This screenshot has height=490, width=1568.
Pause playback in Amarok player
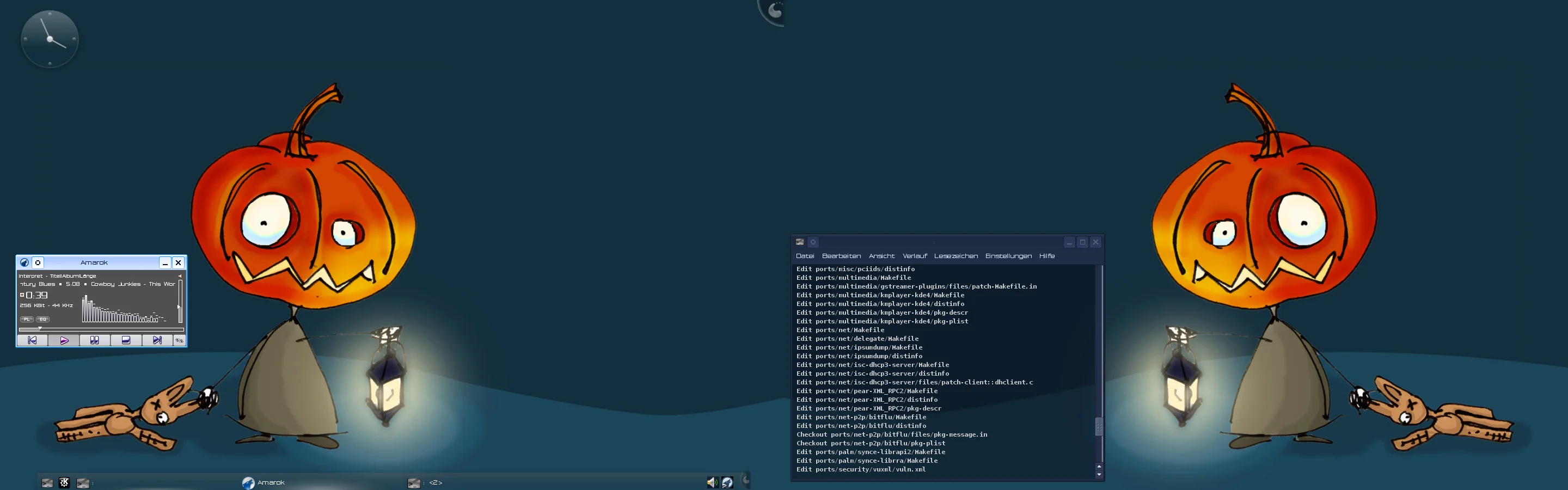click(94, 340)
